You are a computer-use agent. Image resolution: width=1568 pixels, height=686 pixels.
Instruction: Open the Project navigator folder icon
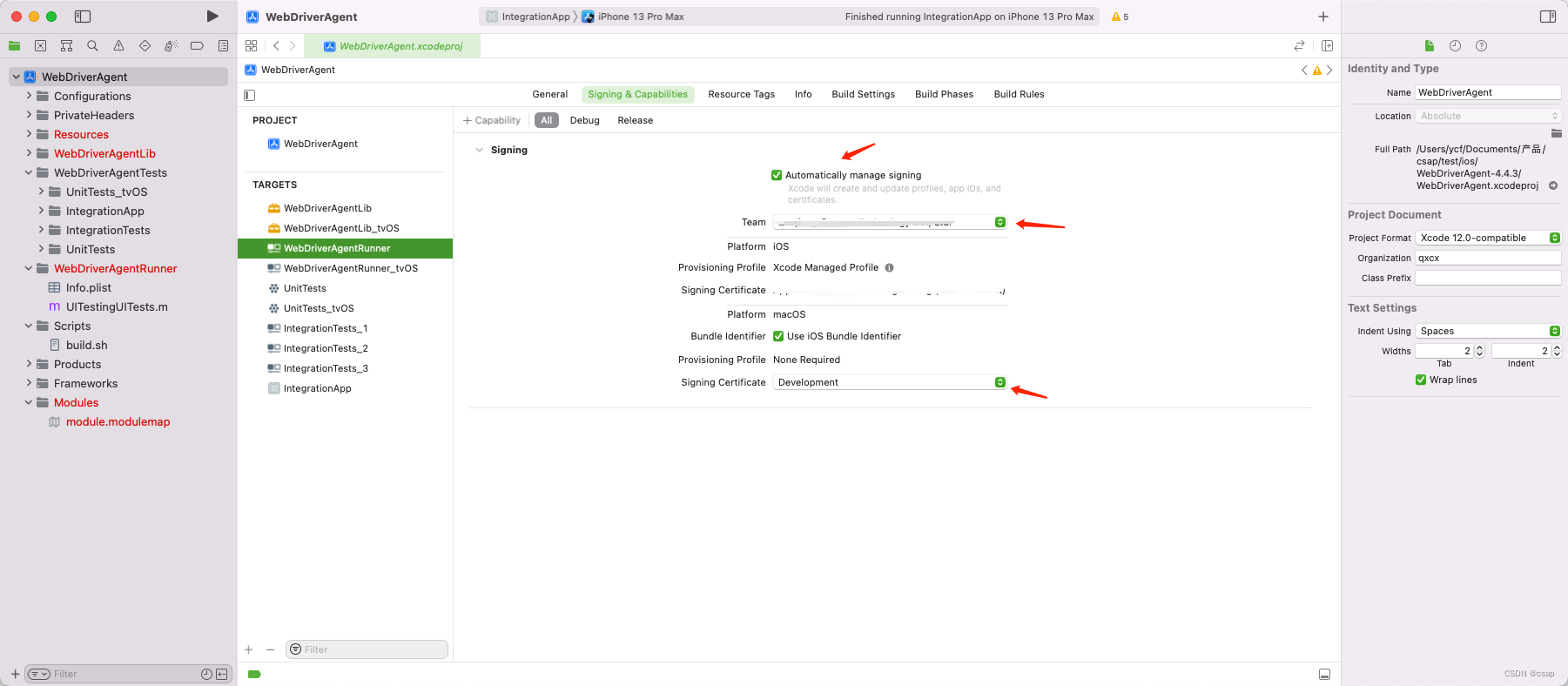point(15,45)
